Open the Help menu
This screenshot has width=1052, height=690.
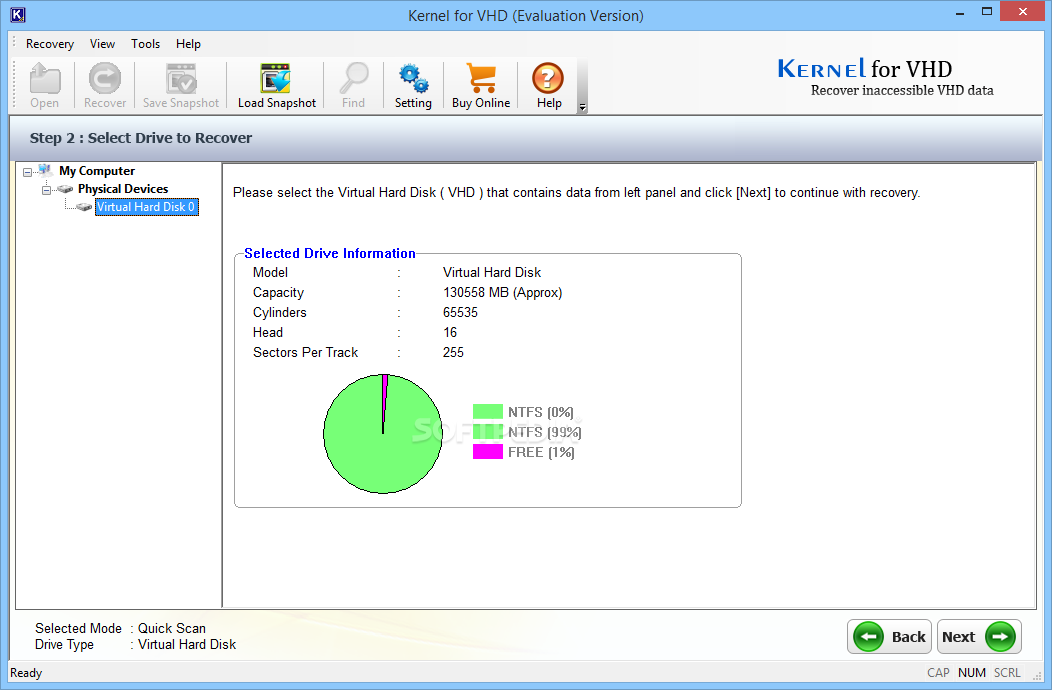pyautogui.click(x=188, y=44)
